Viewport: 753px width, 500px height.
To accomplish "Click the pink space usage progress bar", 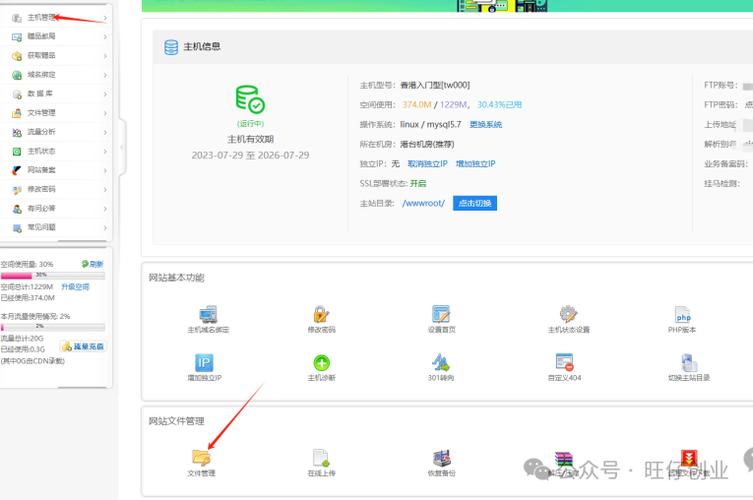I will click(x=40, y=274).
